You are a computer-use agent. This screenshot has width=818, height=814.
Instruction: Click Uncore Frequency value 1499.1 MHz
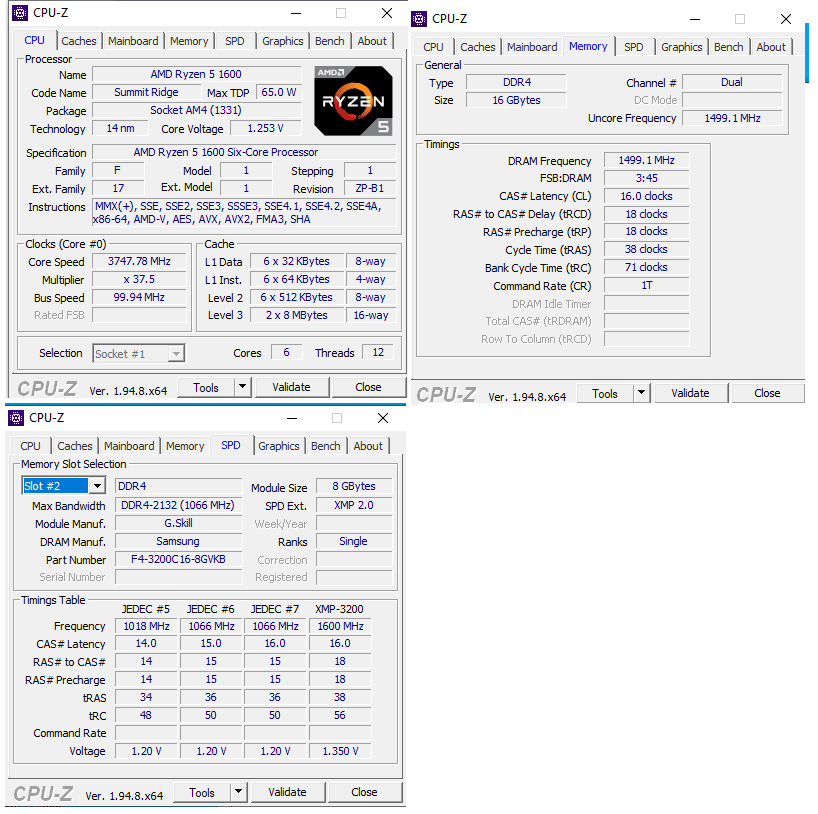tap(732, 118)
